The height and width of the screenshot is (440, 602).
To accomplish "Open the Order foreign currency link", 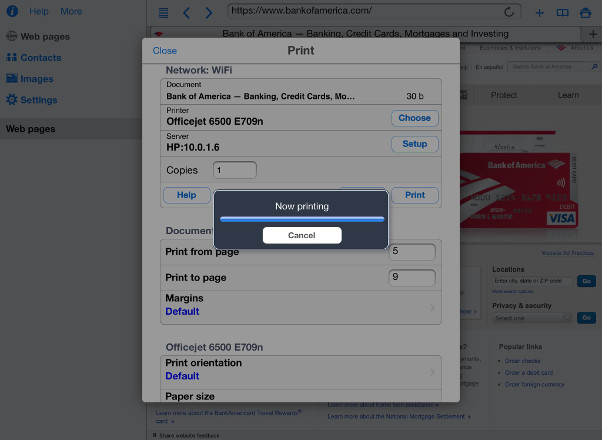I will click(x=534, y=384).
